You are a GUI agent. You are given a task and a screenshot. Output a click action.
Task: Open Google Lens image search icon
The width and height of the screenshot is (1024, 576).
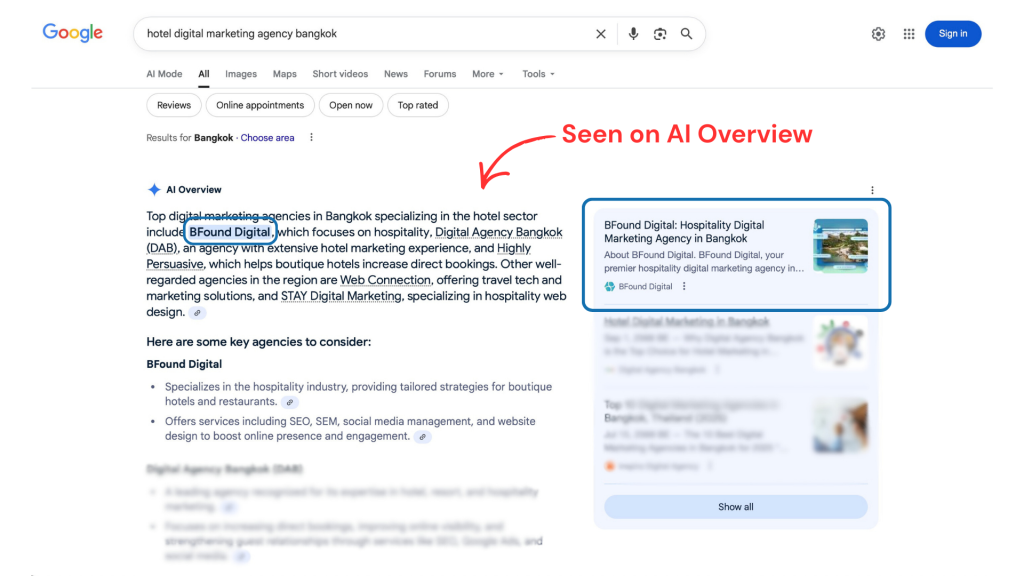tap(660, 34)
